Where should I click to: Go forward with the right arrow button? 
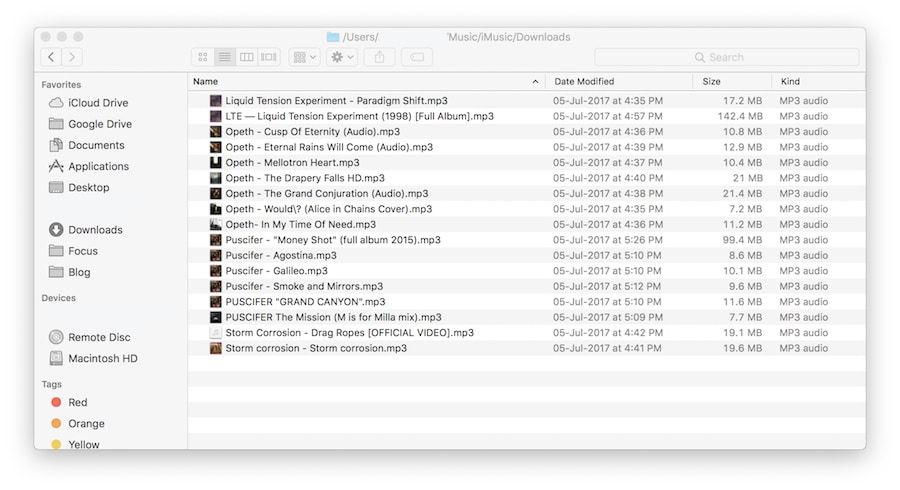(72, 57)
